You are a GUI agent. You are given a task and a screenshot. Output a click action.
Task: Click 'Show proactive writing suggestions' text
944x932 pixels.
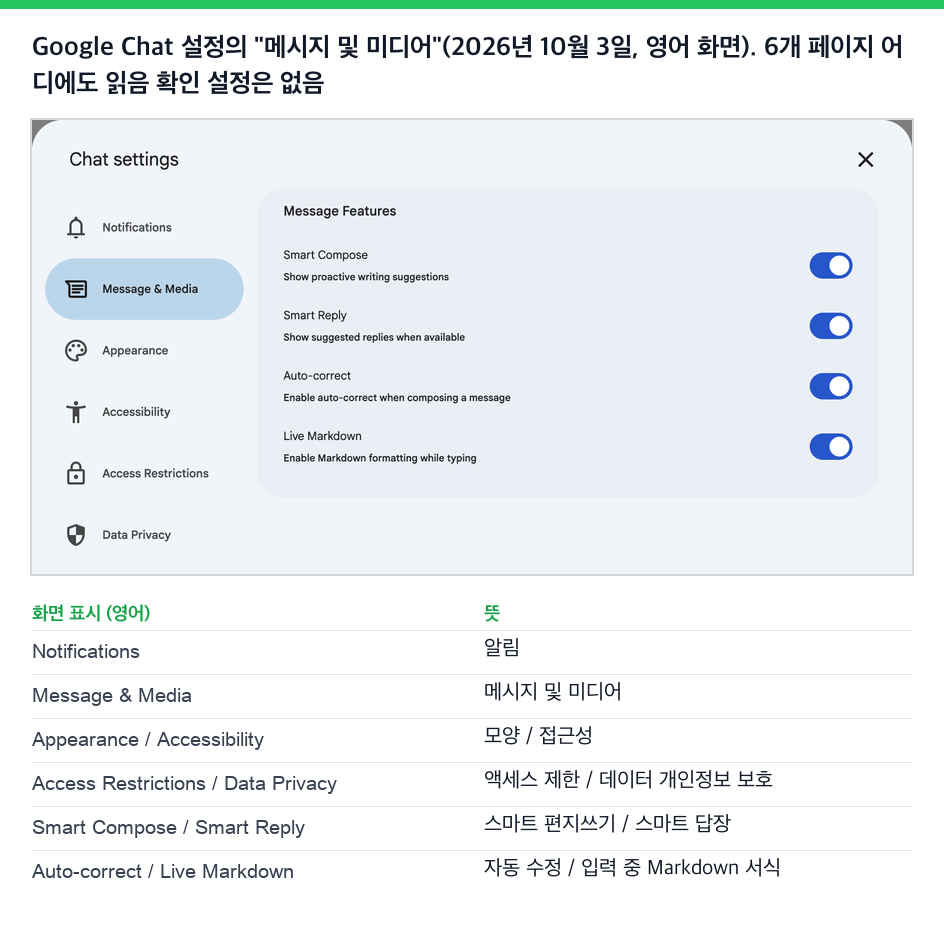(x=366, y=277)
